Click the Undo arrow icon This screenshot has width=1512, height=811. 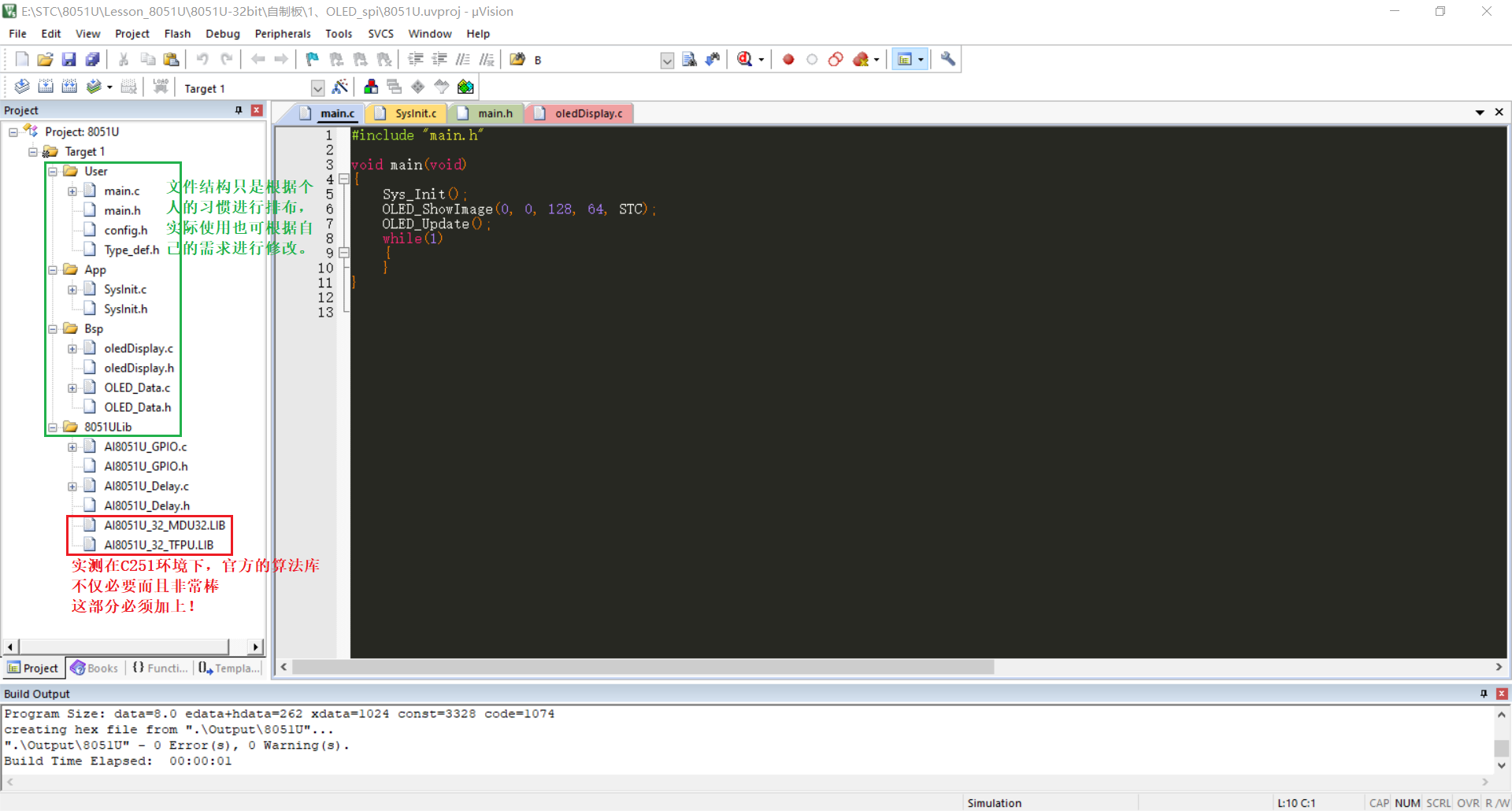(202, 59)
